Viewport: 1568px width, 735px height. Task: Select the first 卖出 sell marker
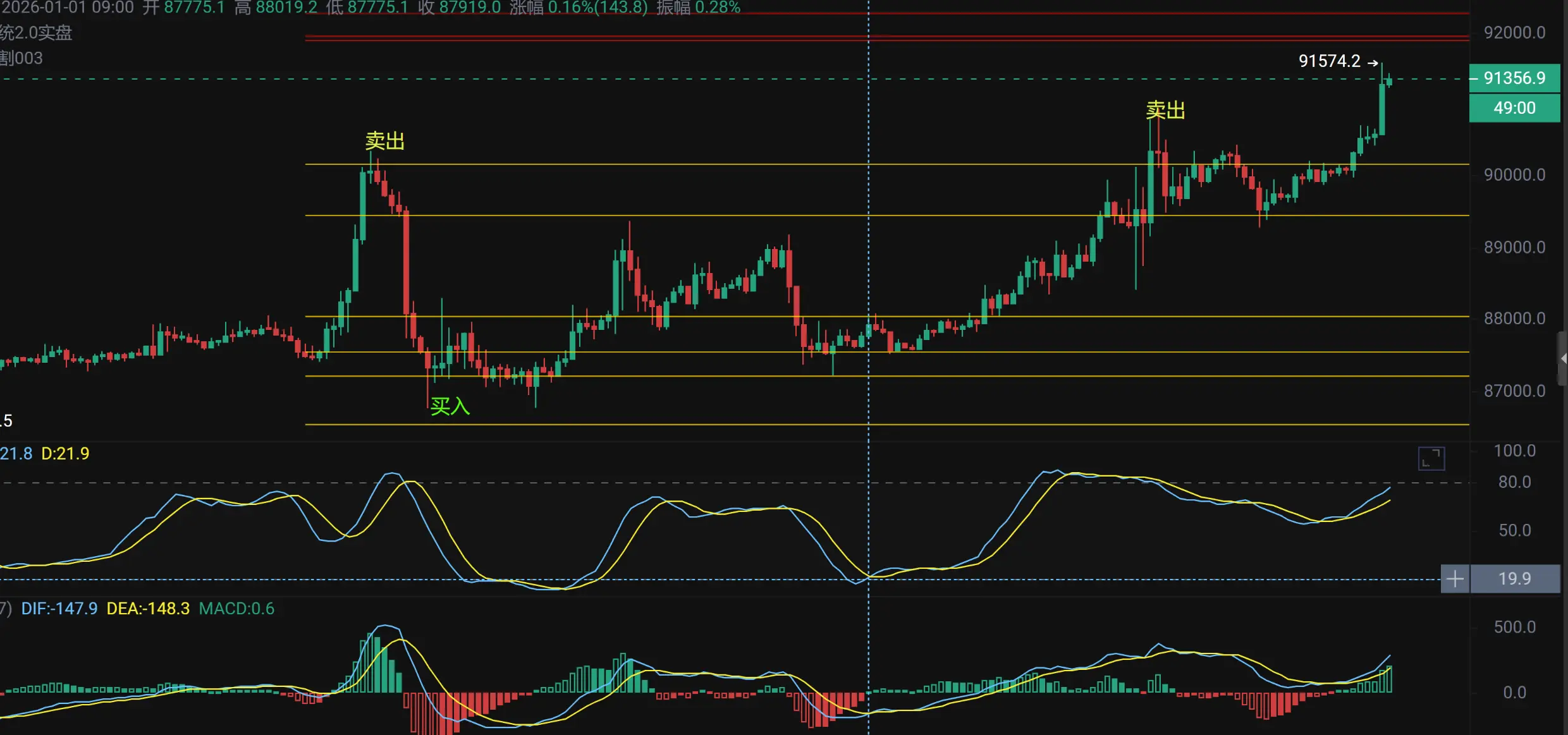click(x=384, y=141)
